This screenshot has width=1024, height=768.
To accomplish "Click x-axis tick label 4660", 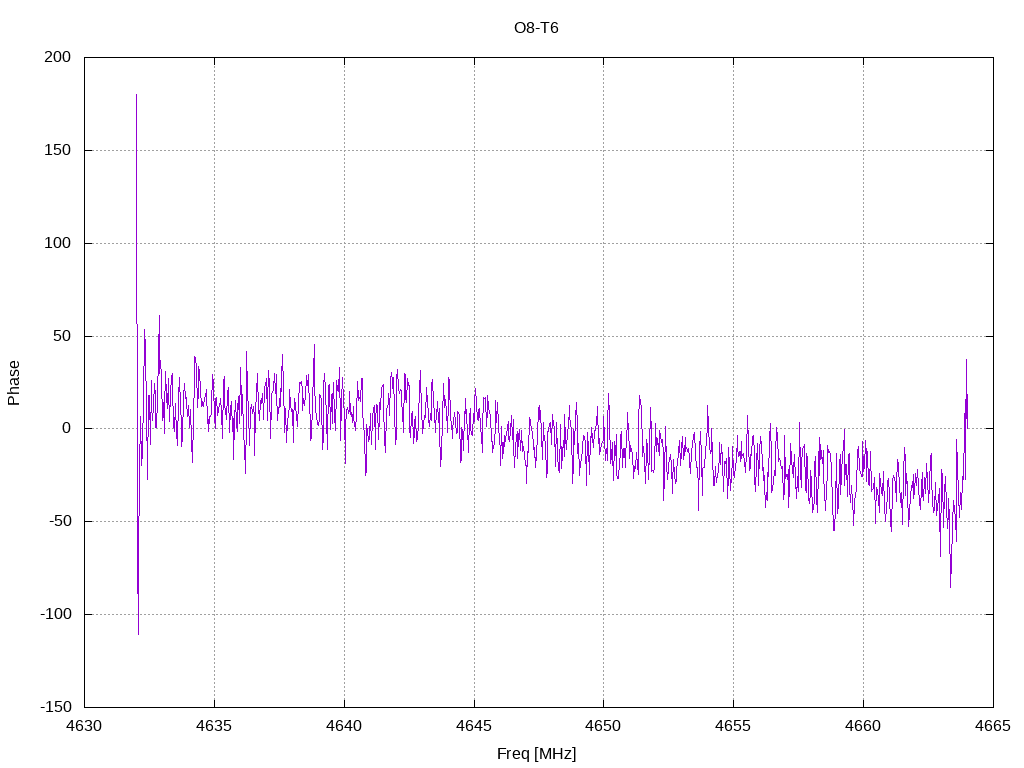I will tap(863, 726).
